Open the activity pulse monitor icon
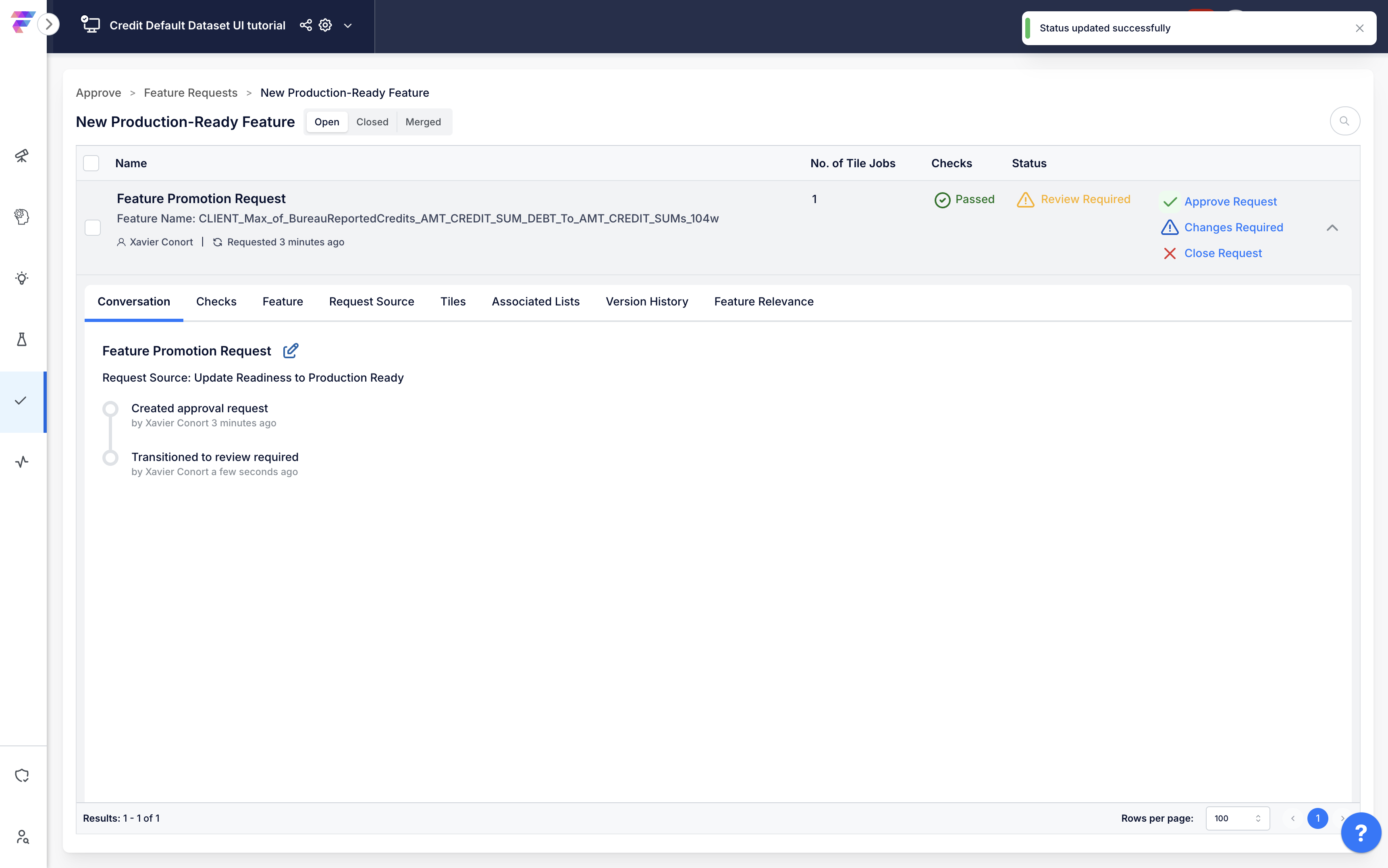The height and width of the screenshot is (868, 1388). pyautogui.click(x=22, y=461)
